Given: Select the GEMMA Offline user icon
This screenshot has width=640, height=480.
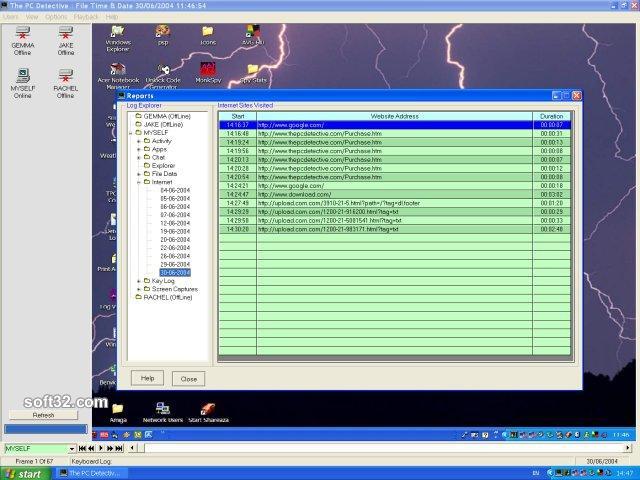Looking at the screenshot, I should pyautogui.click(x=22, y=41).
